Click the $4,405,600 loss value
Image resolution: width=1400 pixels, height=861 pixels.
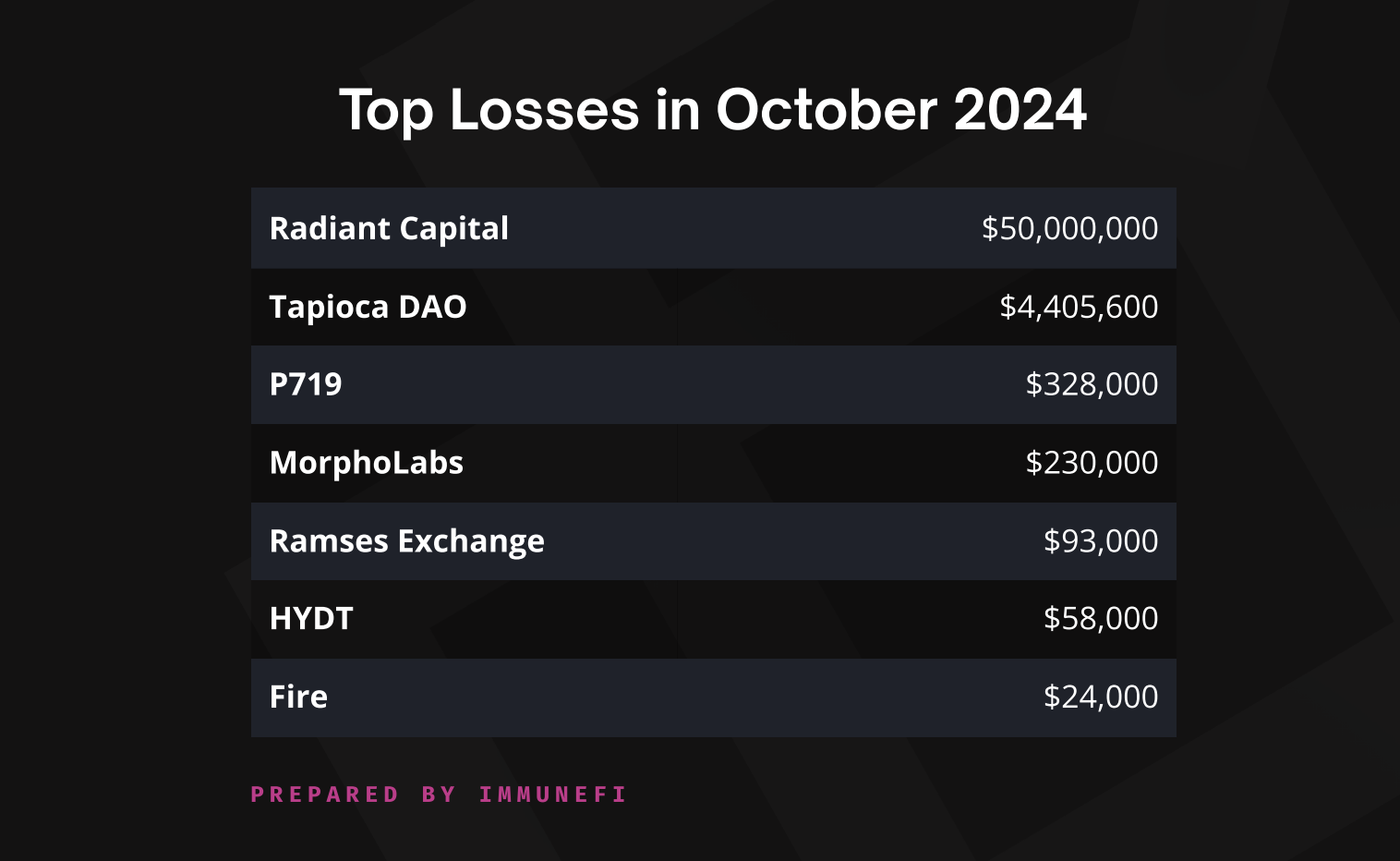pos(1079,307)
